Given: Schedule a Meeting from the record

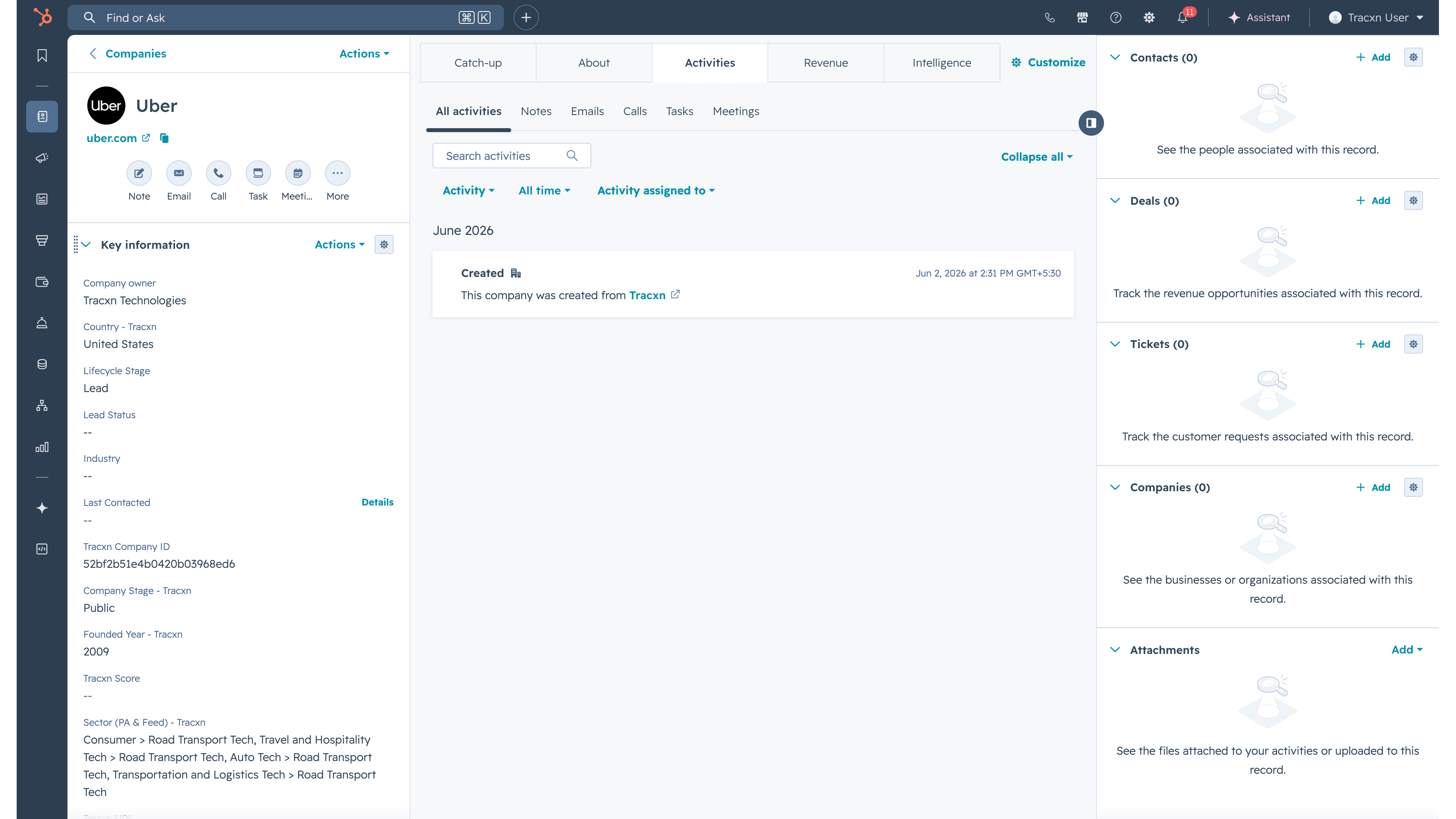Looking at the screenshot, I should point(297,173).
